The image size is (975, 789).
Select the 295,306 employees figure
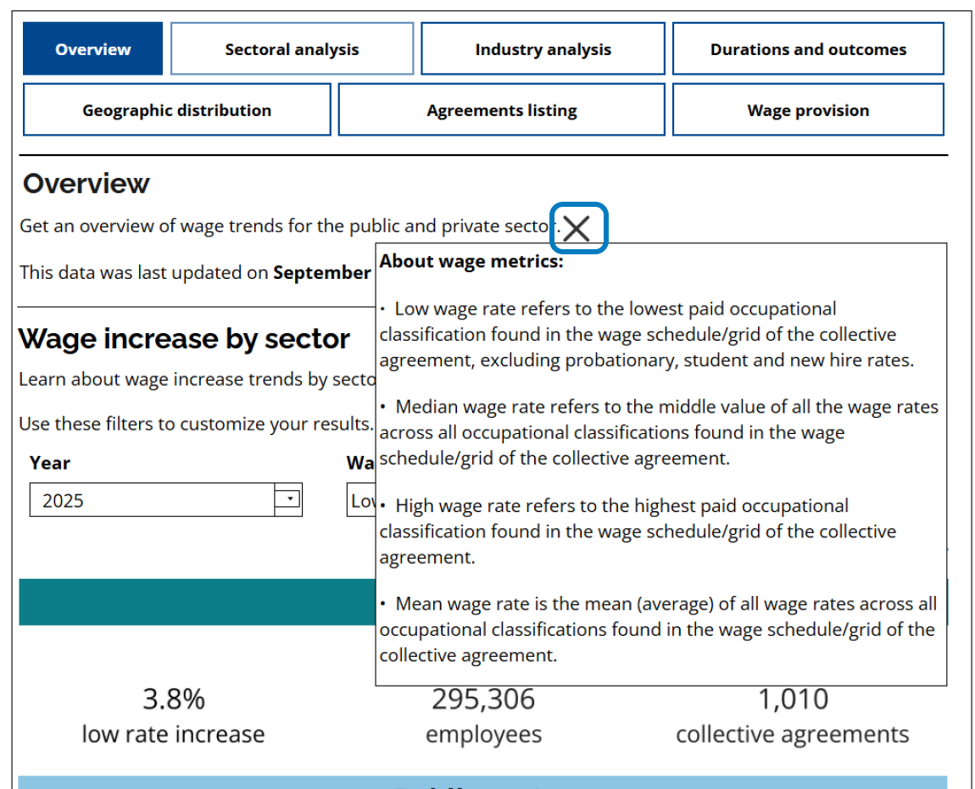(x=483, y=699)
